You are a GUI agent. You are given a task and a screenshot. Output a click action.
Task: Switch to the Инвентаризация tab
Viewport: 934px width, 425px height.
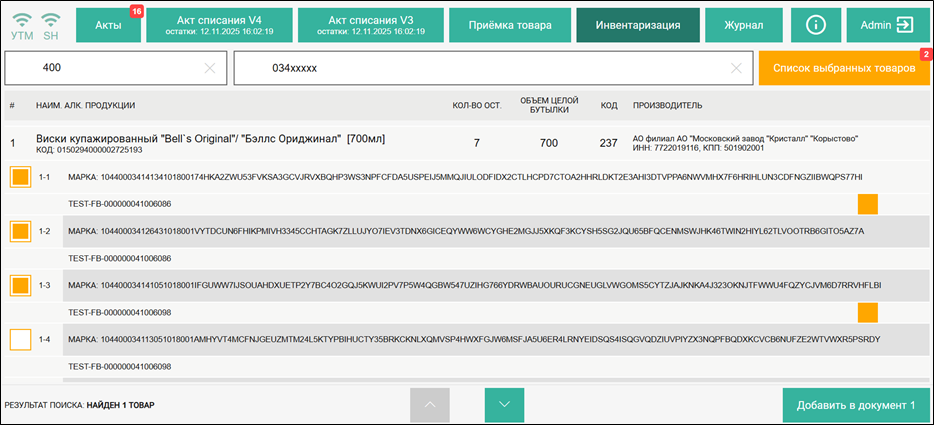tap(637, 25)
